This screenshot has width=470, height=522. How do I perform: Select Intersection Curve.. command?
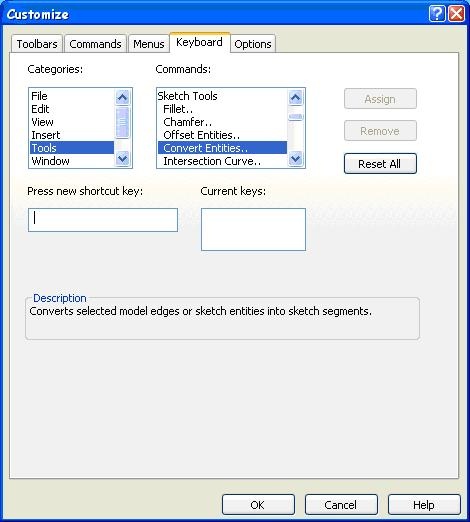(x=222, y=161)
